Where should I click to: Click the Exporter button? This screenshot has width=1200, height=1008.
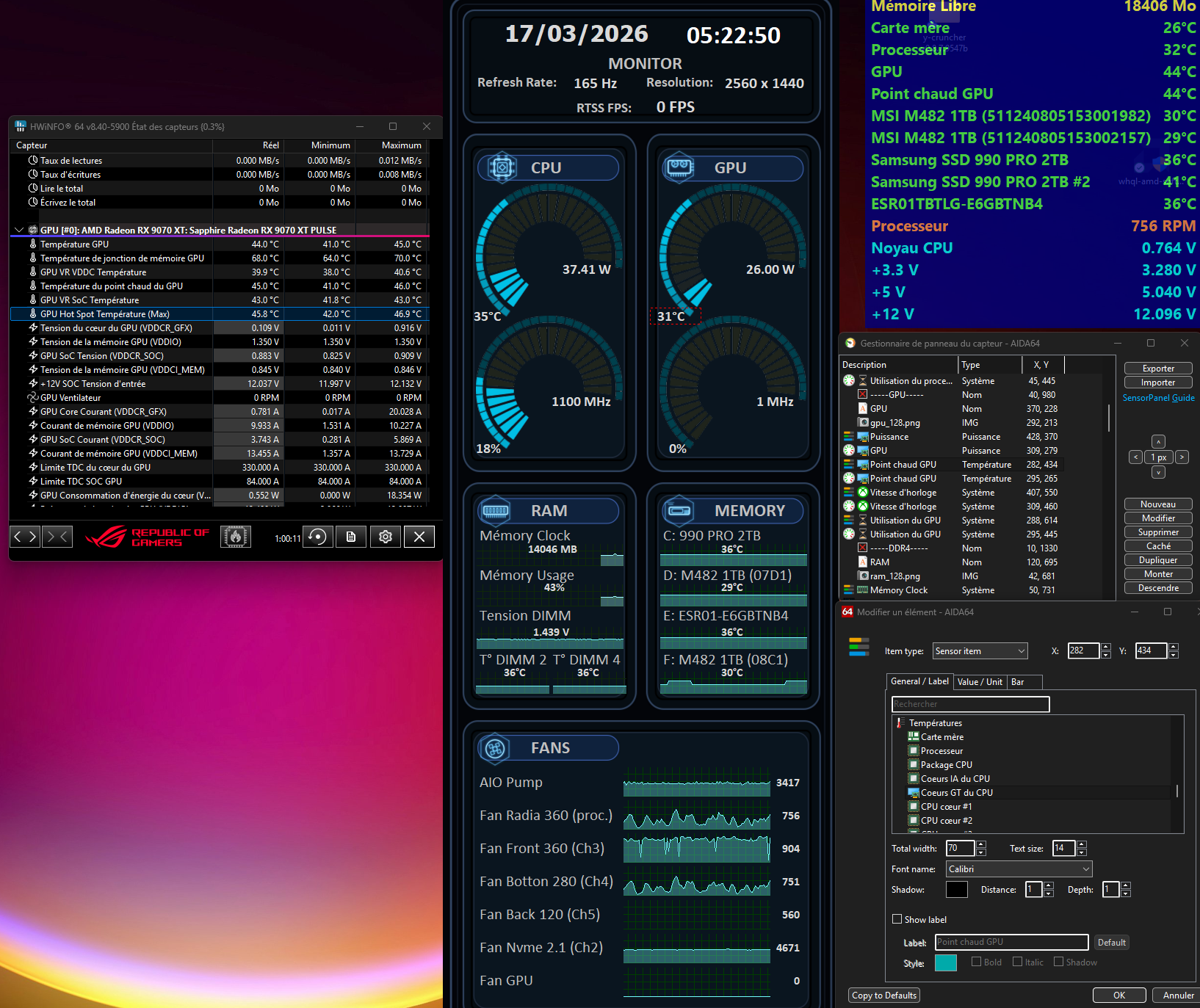(x=1157, y=369)
